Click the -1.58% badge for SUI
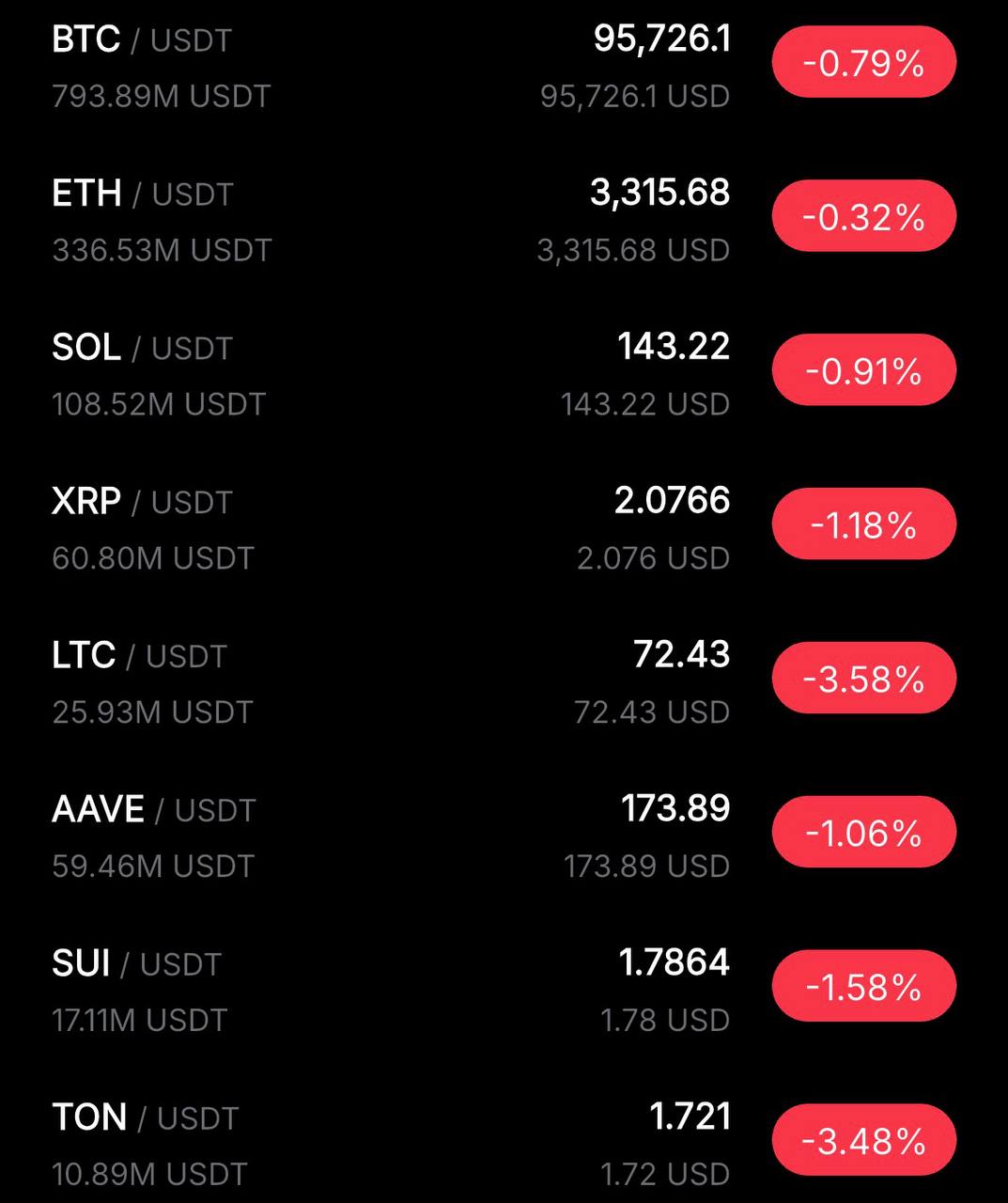 click(863, 987)
